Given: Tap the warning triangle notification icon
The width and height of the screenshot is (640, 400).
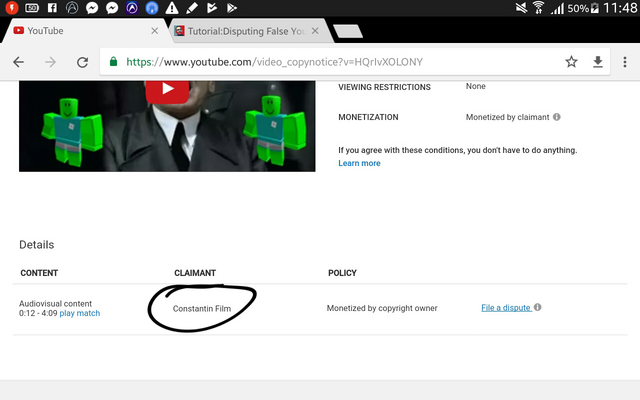Looking at the screenshot, I should pyautogui.click(x=172, y=8).
